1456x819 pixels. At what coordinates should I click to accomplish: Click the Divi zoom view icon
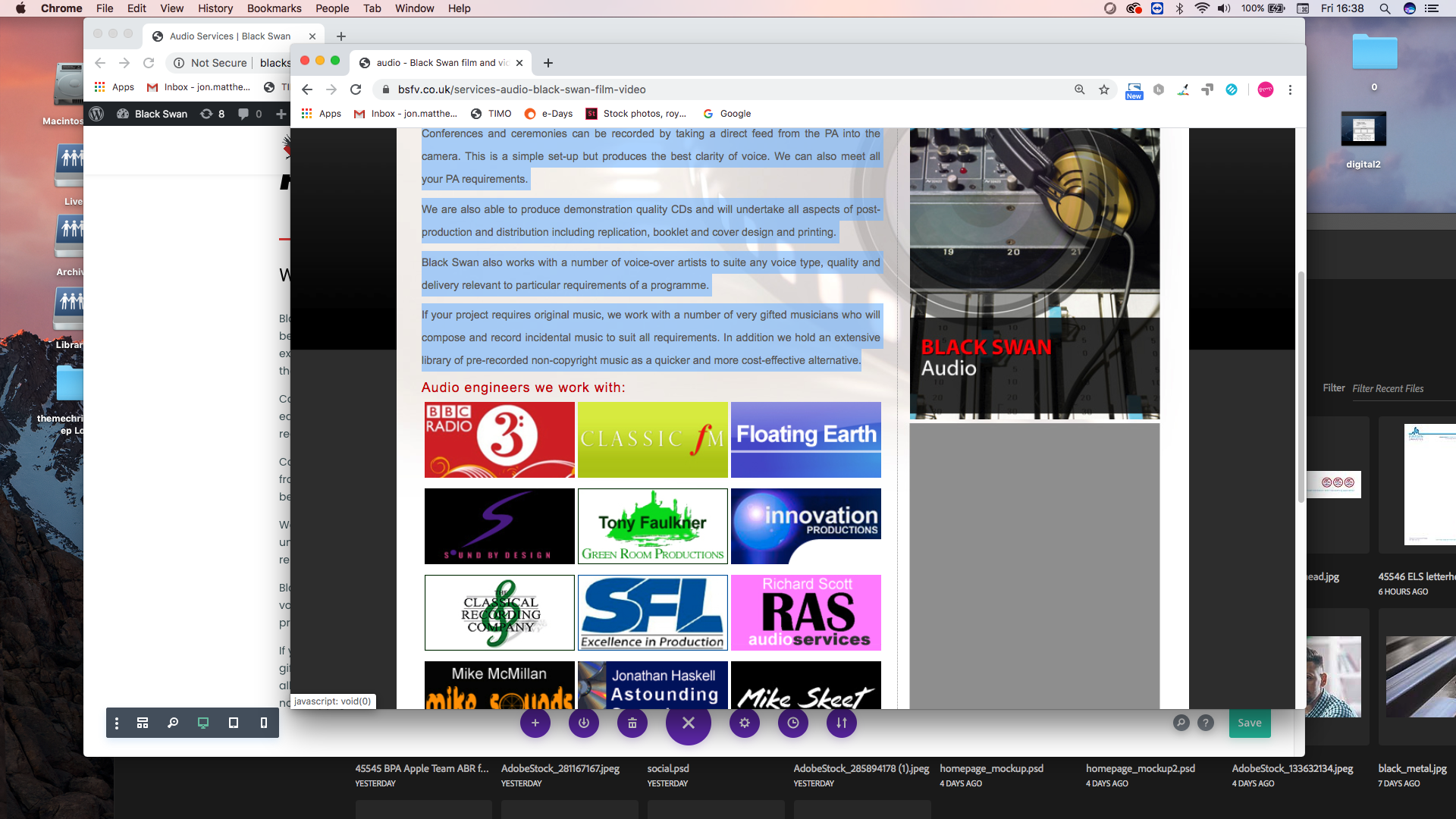[x=173, y=723]
